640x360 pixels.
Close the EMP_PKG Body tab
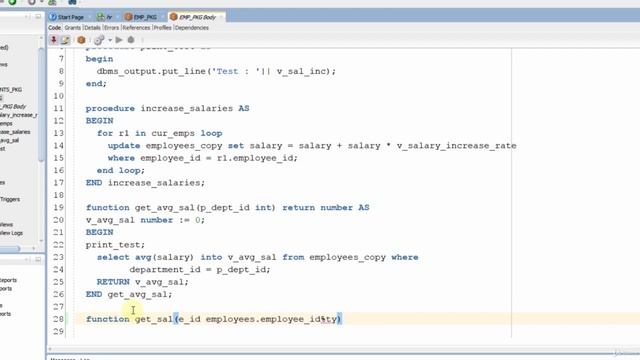(x=222, y=17)
